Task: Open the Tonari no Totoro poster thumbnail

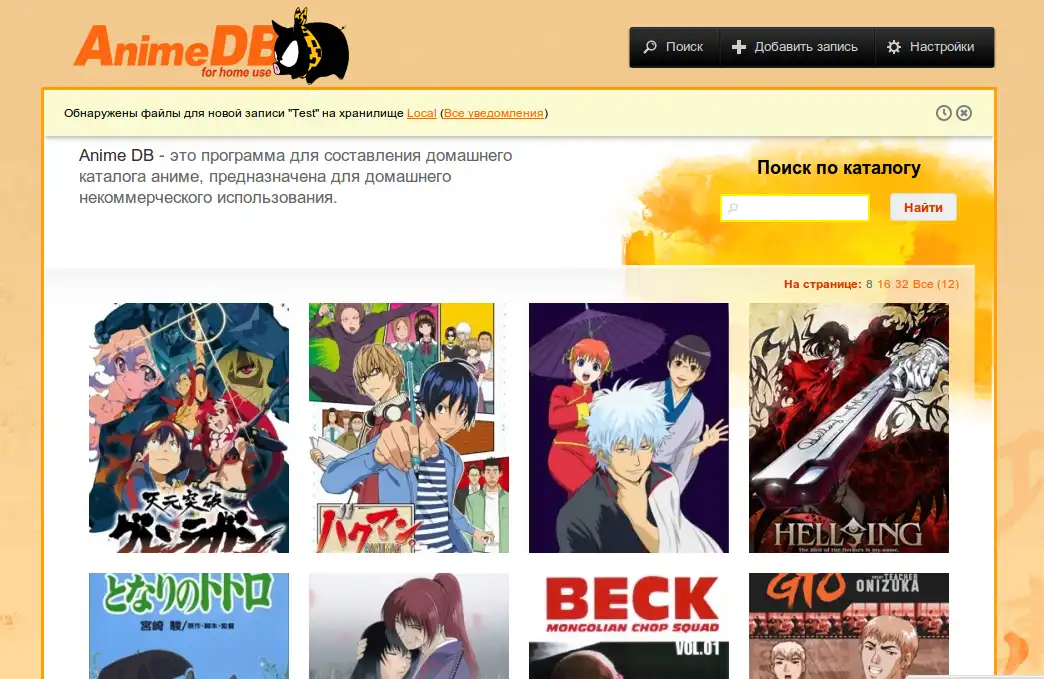Action: click(x=189, y=626)
